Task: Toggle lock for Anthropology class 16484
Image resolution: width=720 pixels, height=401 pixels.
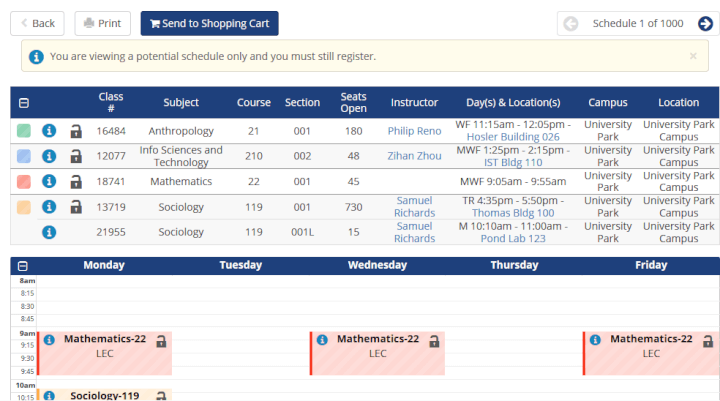Action: coord(76,131)
